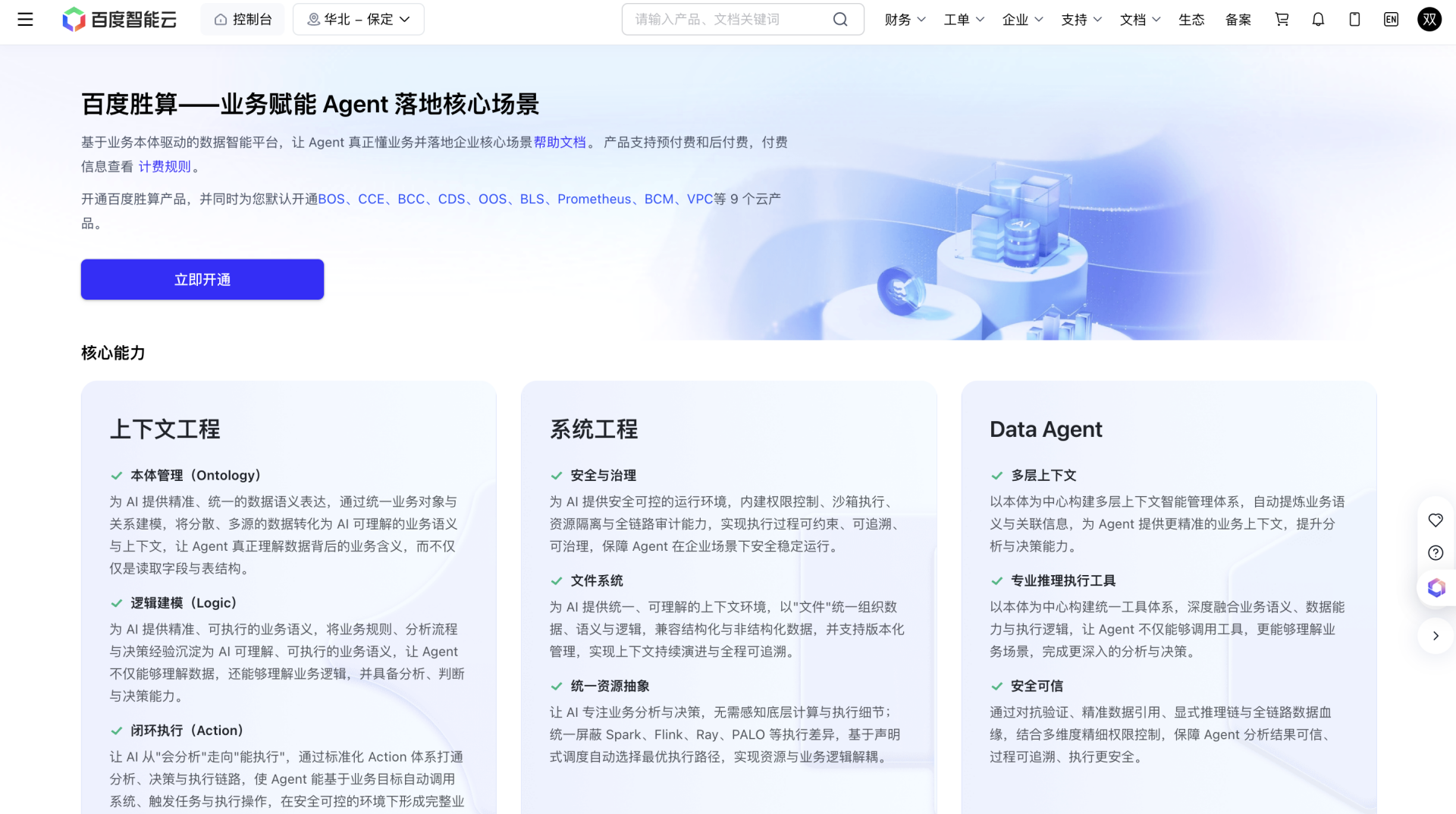1456x814 pixels.
Task: Switch language with EN icon
Action: pos(1391,20)
